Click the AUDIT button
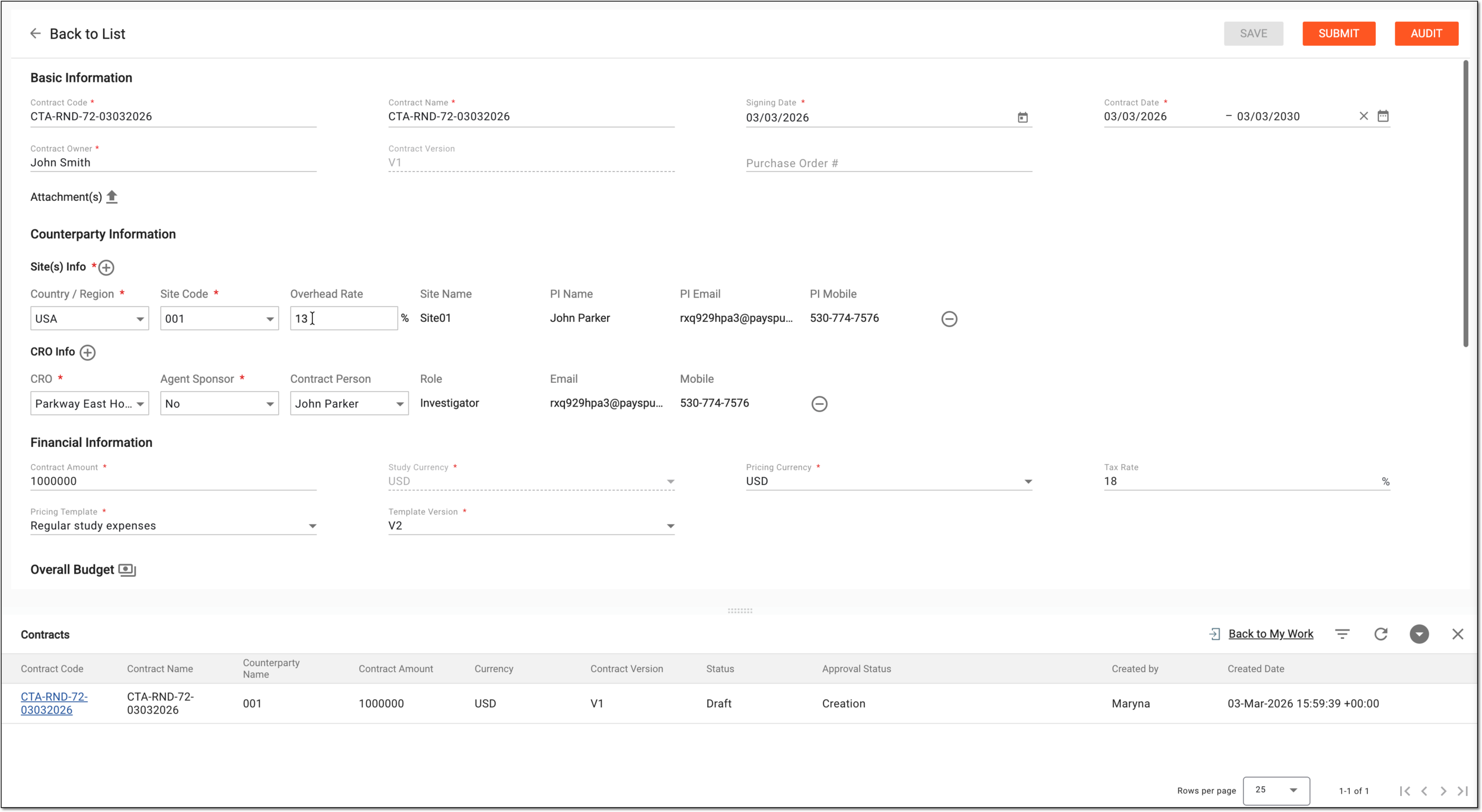1482x812 pixels. 1426,34
